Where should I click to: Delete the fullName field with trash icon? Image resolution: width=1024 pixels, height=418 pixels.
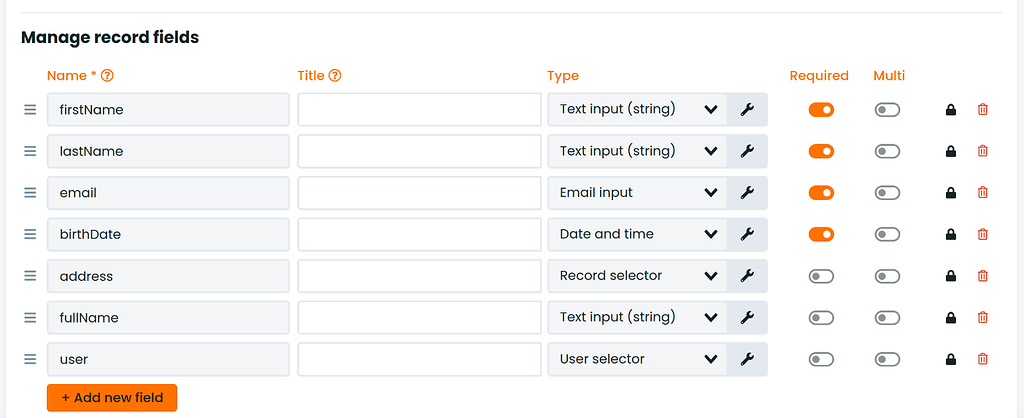coord(982,317)
